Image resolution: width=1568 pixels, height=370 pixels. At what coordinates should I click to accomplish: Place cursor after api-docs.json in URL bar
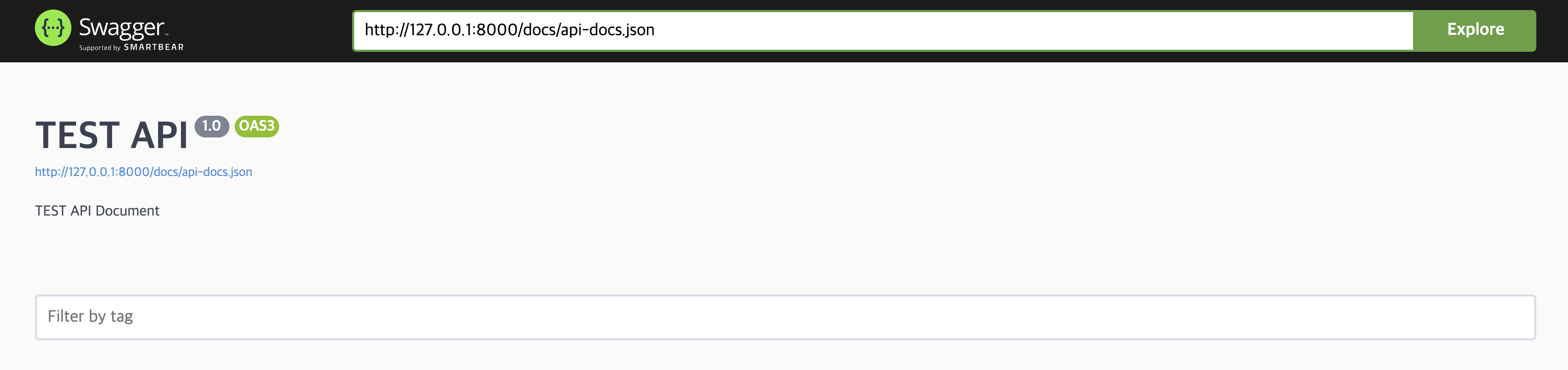(656, 30)
